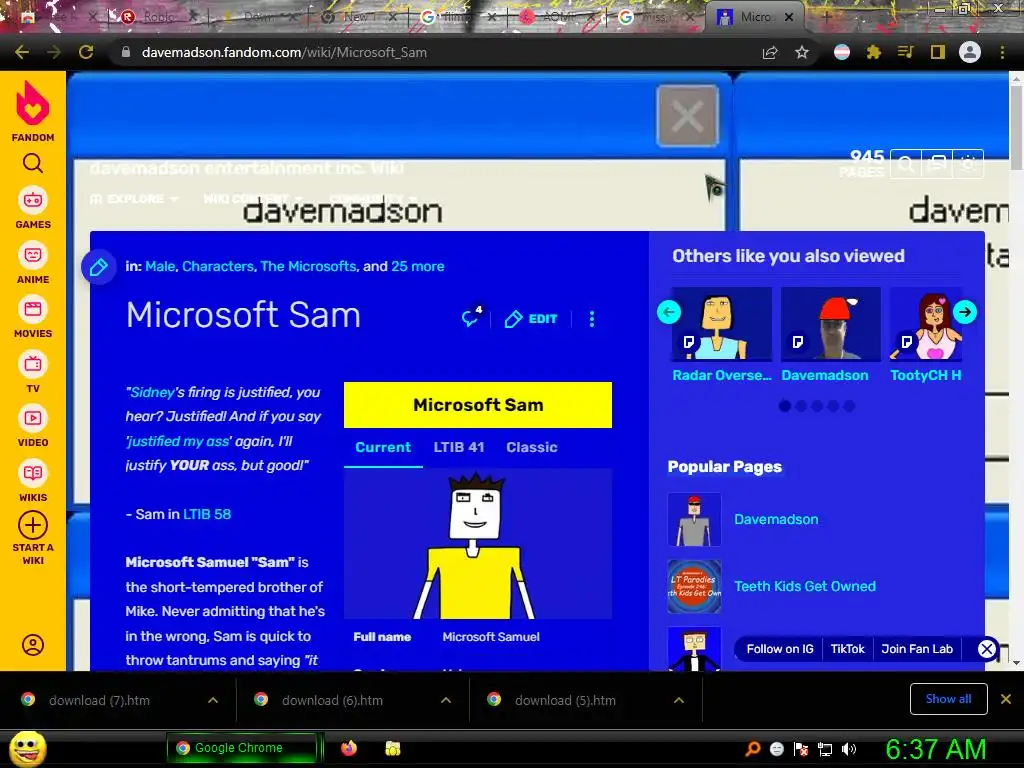
Task: Reload the page with the refresh icon
Action: [x=86, y=52]
